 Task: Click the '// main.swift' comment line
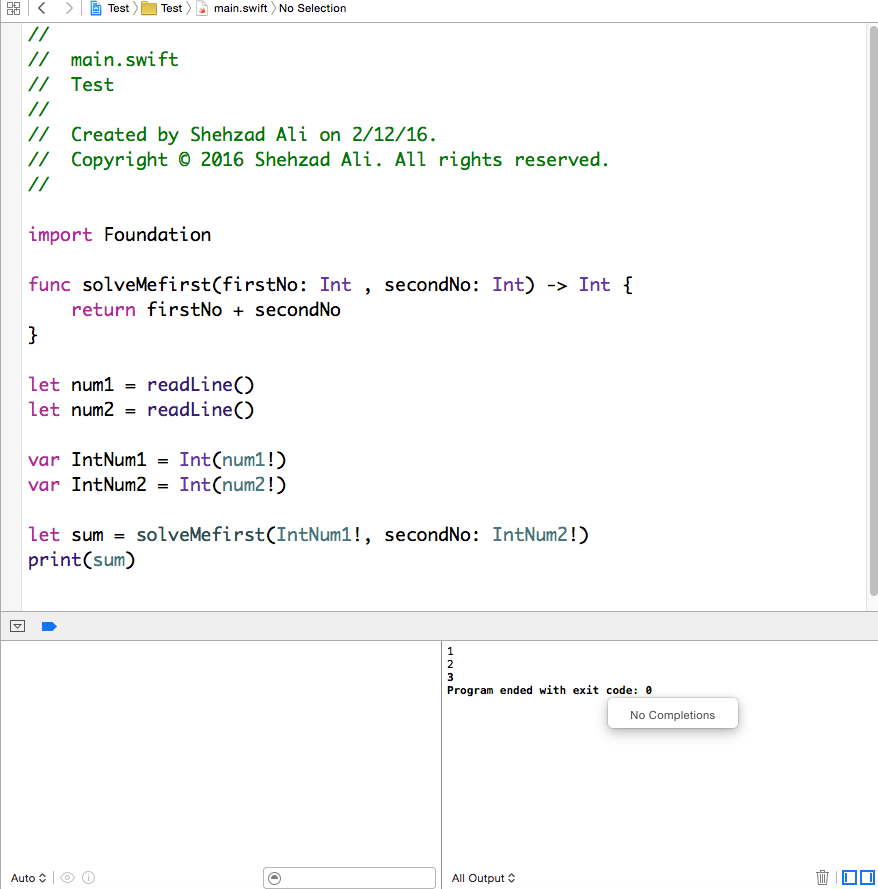pos(103,60)
